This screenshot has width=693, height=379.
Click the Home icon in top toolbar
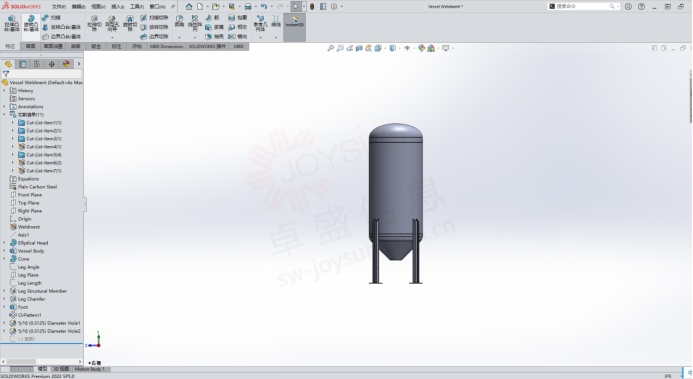pos(189,7)
